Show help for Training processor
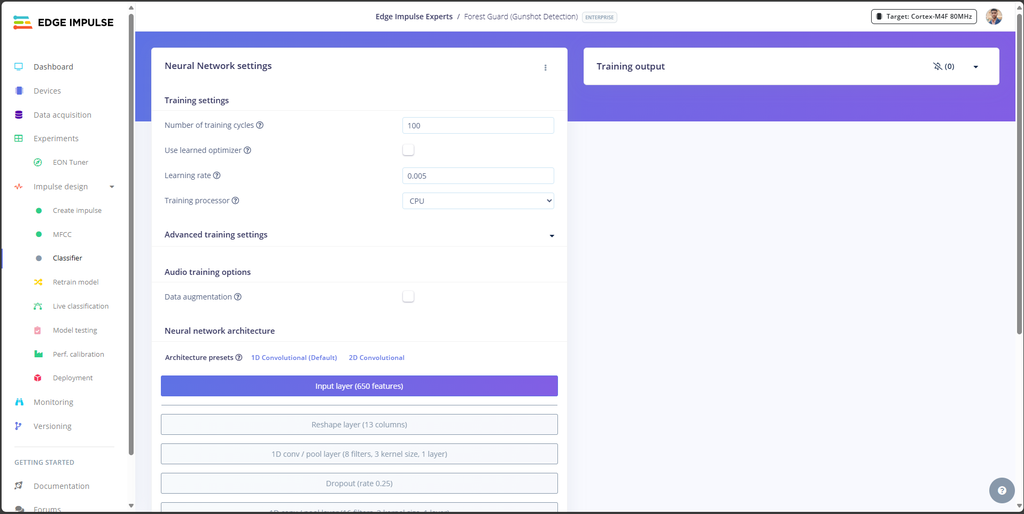The width and height of the screenshot is (1024, 514). point(235,201)
